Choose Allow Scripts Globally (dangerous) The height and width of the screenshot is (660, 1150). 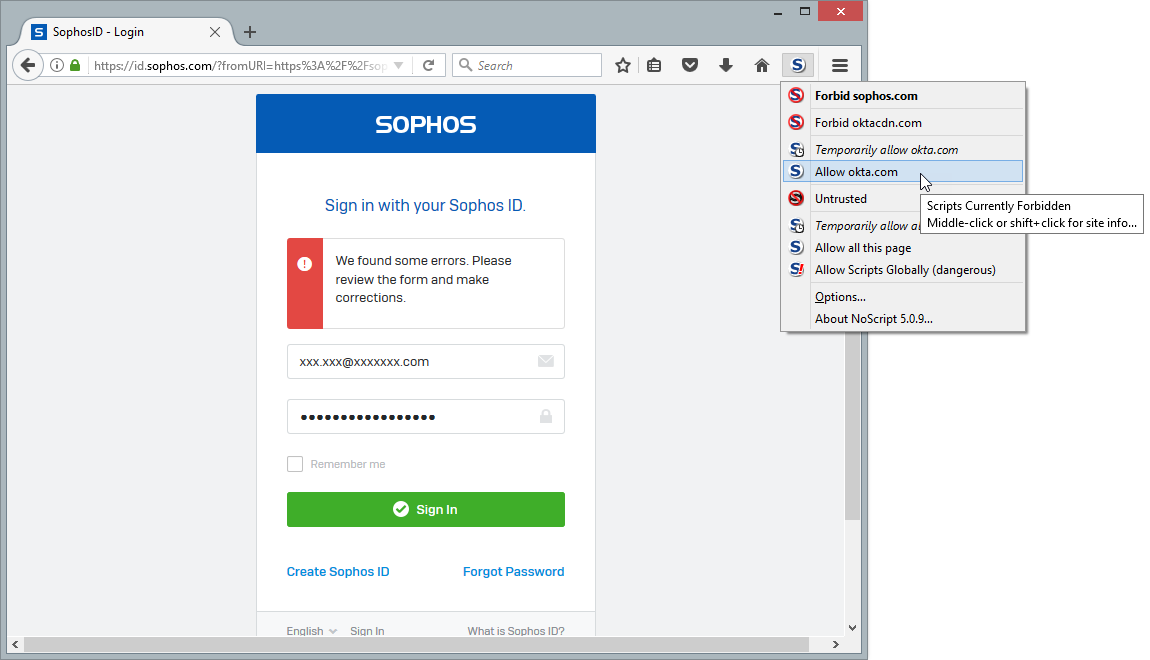click(x=904, y=270)
